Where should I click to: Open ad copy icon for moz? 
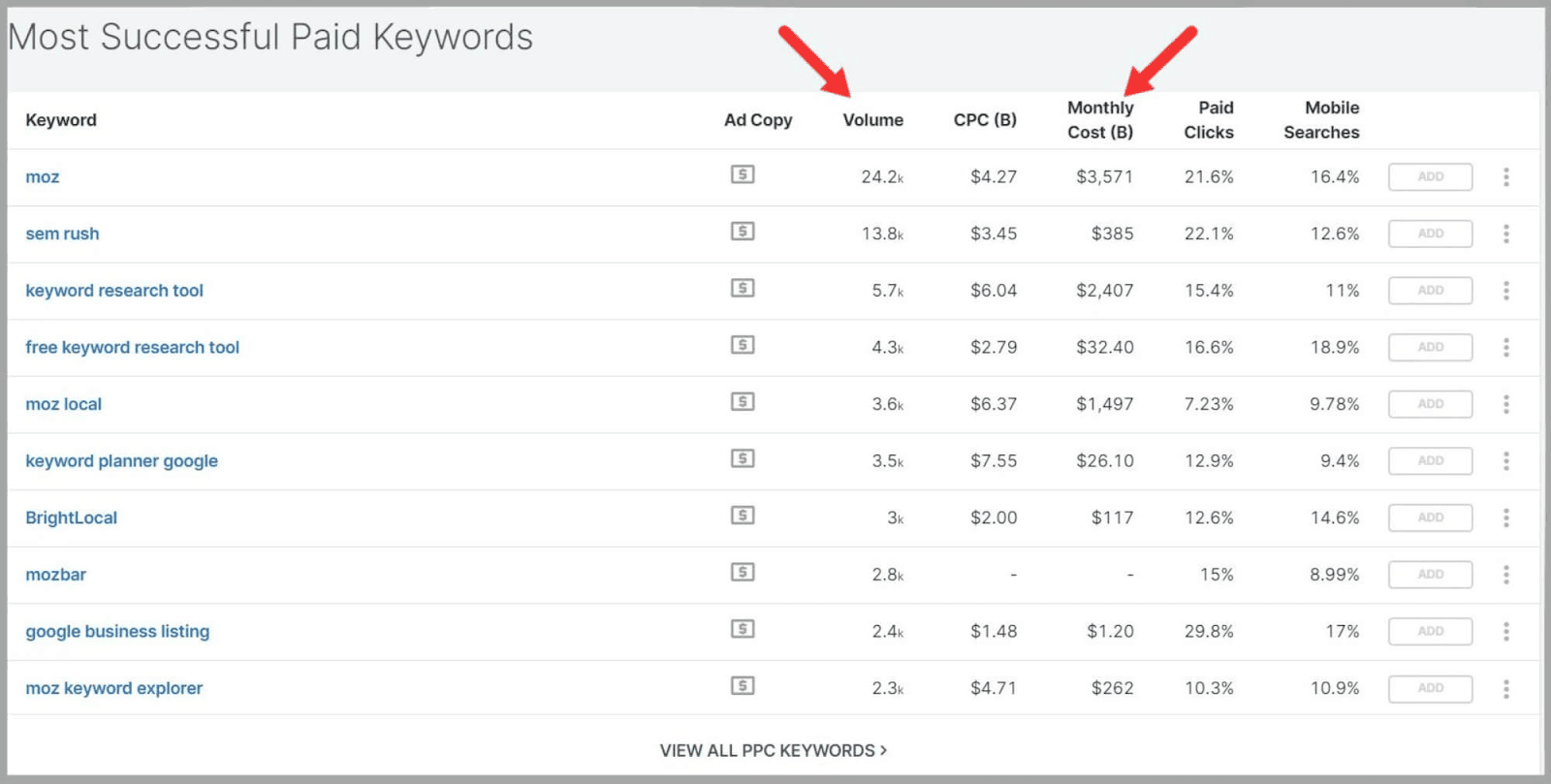[743, 174]
